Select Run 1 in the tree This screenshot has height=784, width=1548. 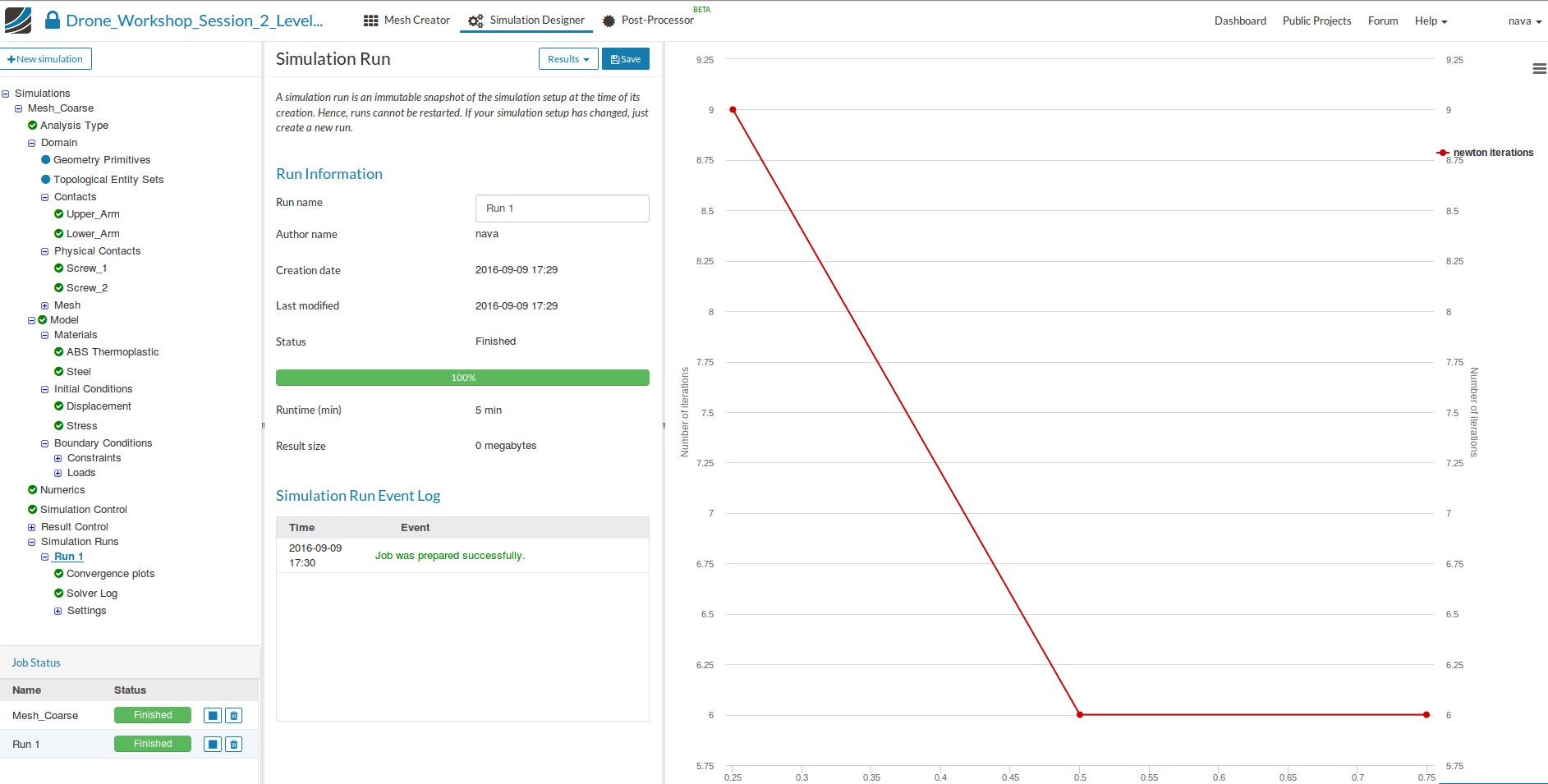pos(69,557)
